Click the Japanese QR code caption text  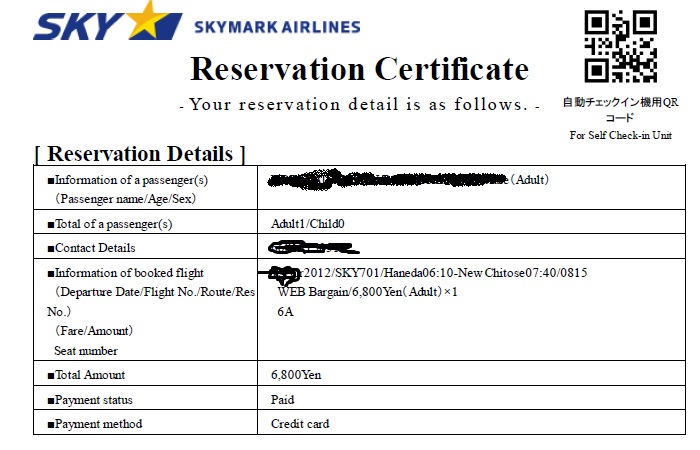(x=621, y=110)
